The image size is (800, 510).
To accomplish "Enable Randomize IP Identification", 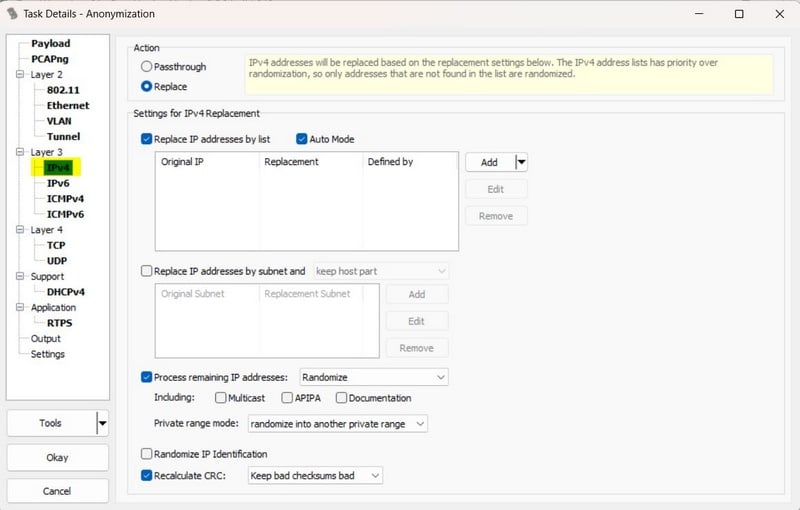I will coord(146,453).
